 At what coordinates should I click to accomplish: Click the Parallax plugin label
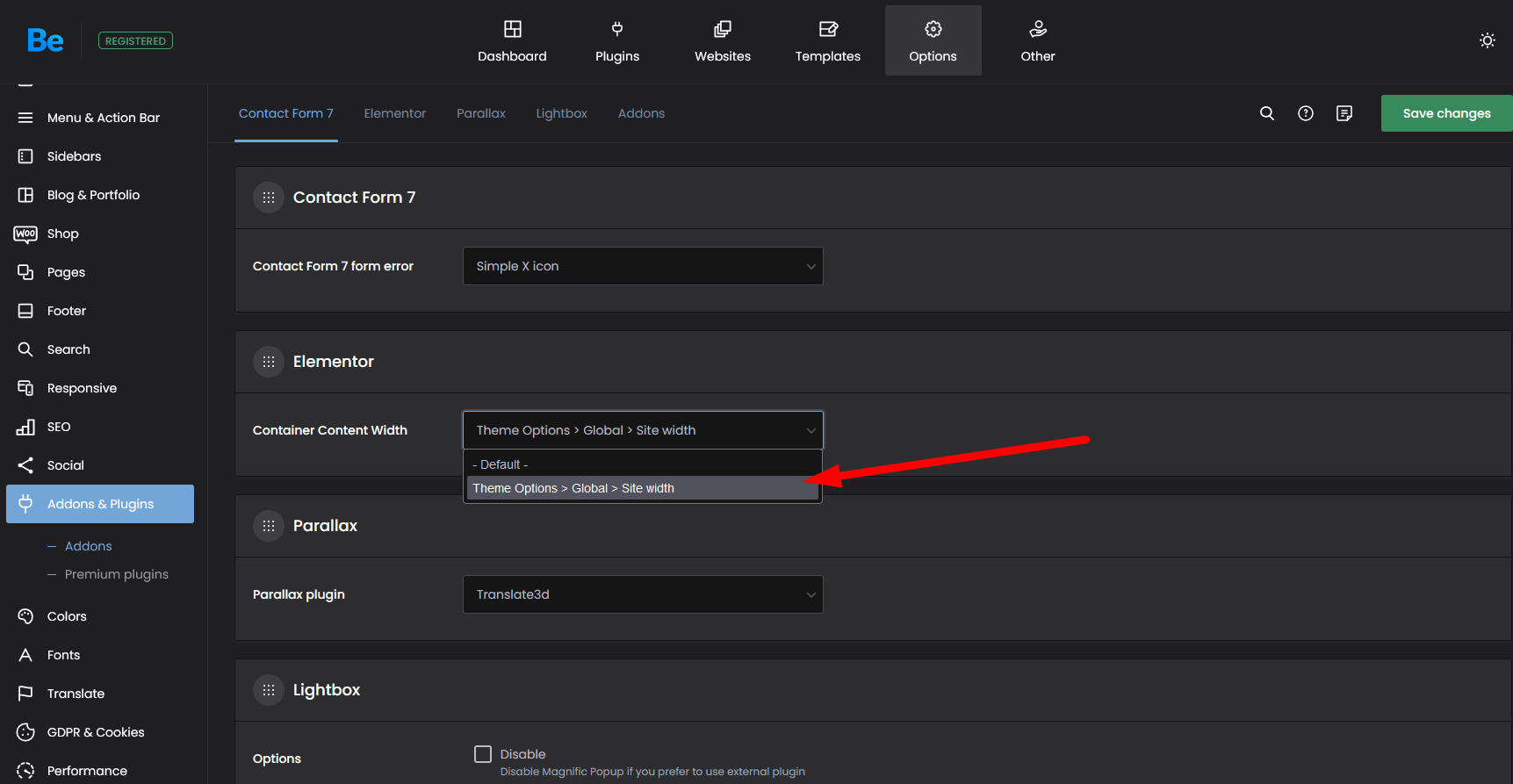point(299,594)
